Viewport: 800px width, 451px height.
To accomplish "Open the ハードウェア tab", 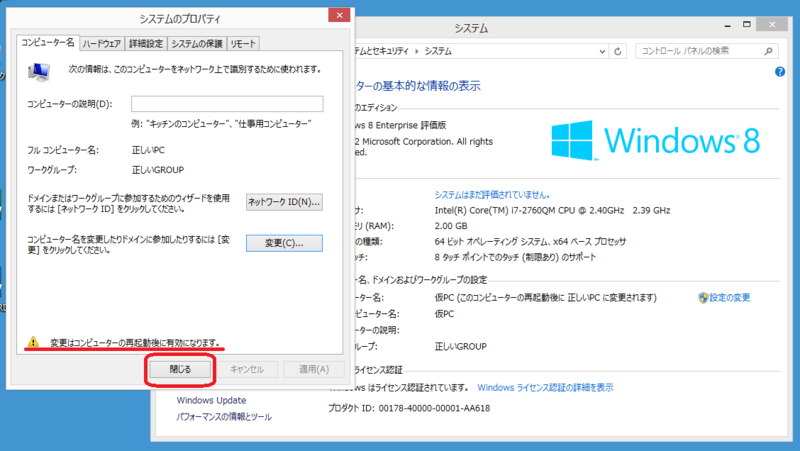I will (102, 44).
